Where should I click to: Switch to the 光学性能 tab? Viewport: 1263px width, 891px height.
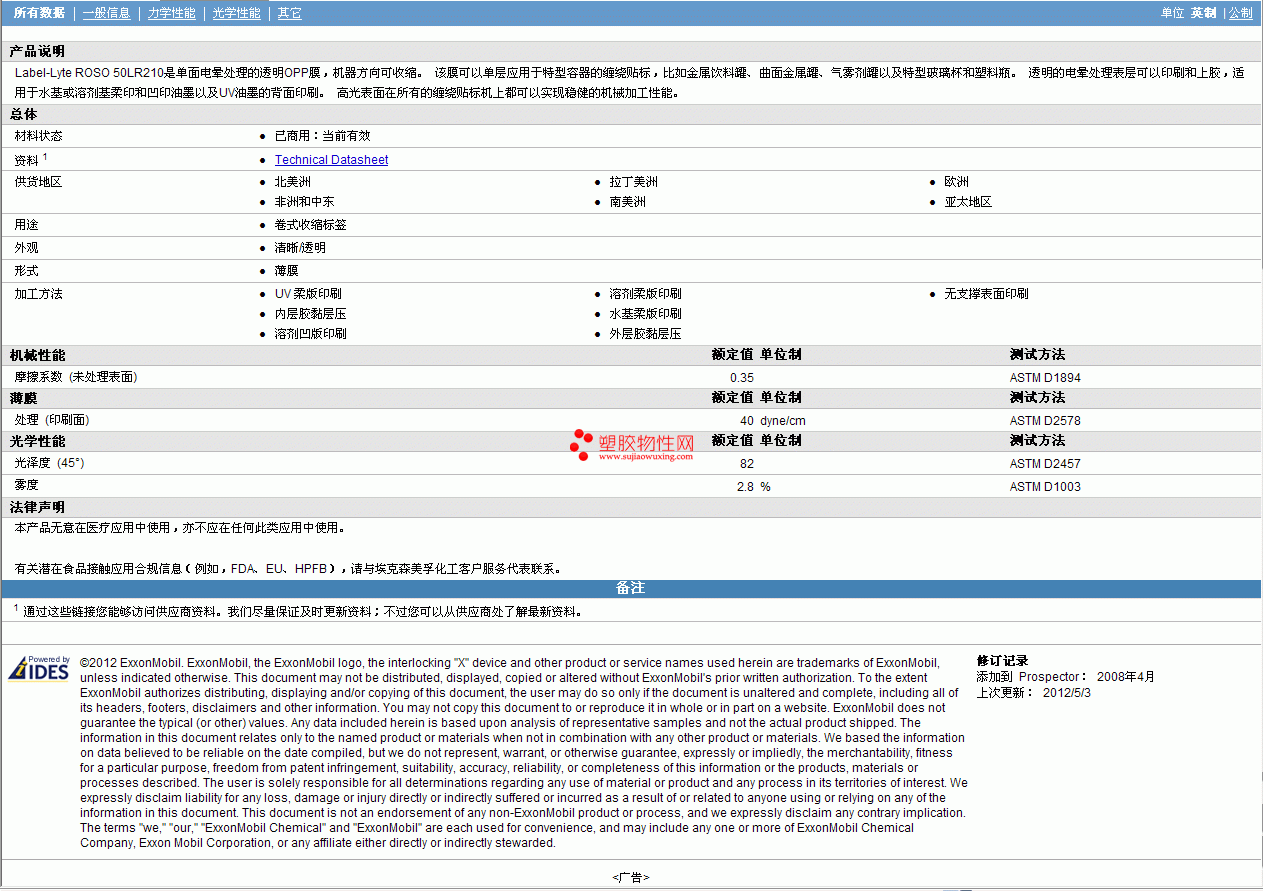click(237, 13)
